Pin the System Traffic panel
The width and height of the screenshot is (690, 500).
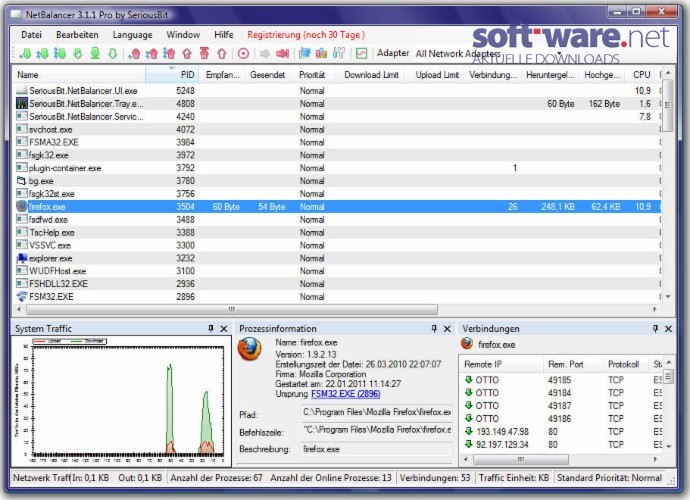(x=211, y=328)
